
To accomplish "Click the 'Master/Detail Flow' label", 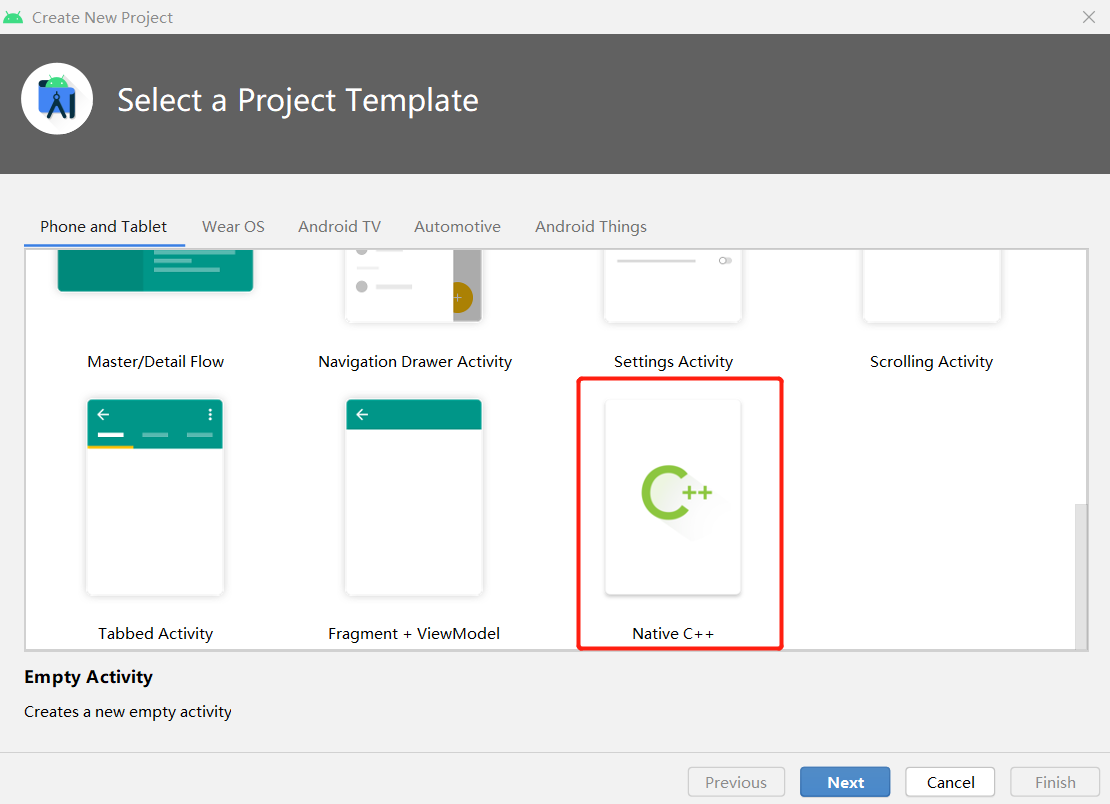I will (x=155, y=362).
